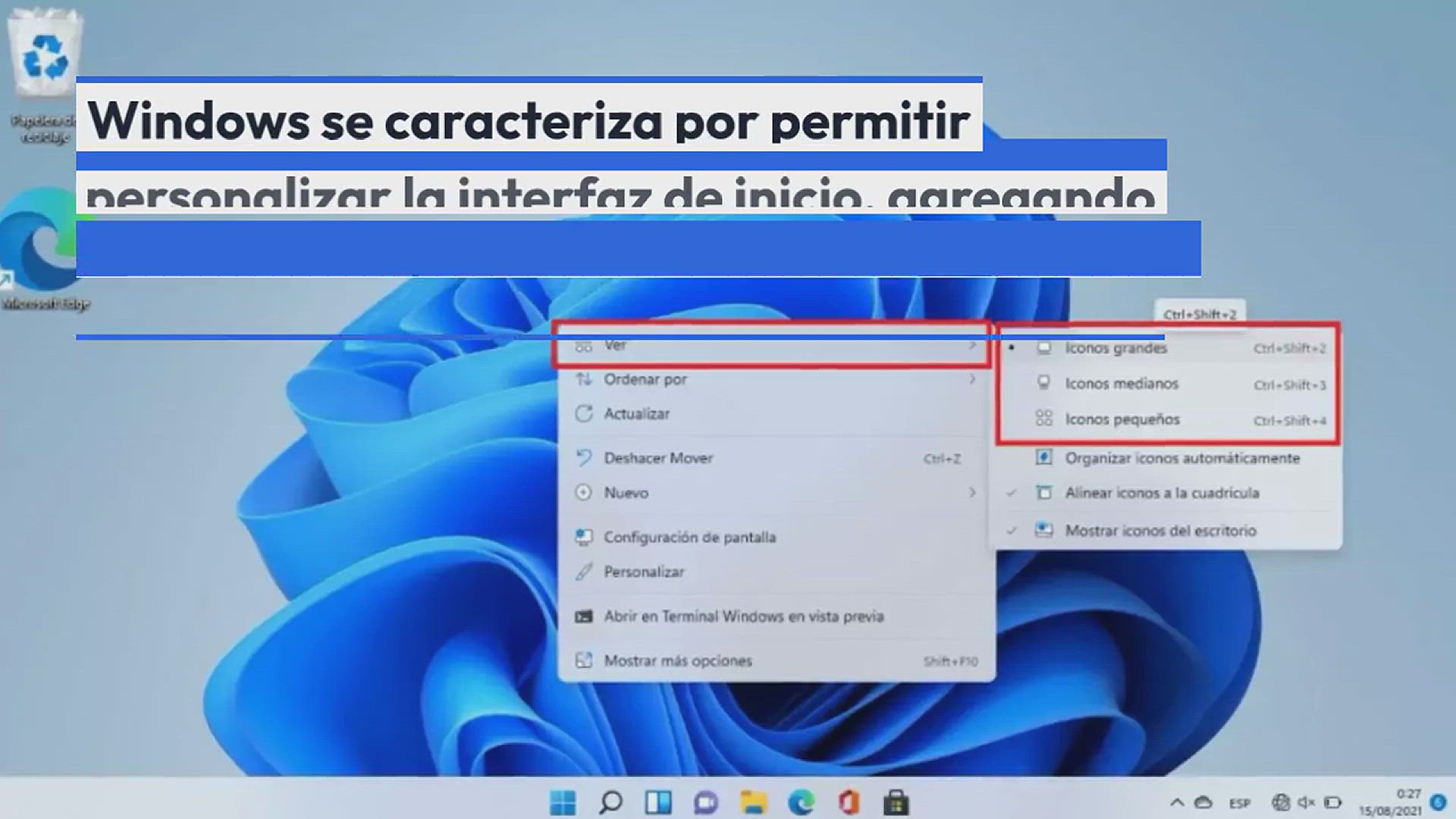Open Microsoft Store from the taskbar

[896, 802]
